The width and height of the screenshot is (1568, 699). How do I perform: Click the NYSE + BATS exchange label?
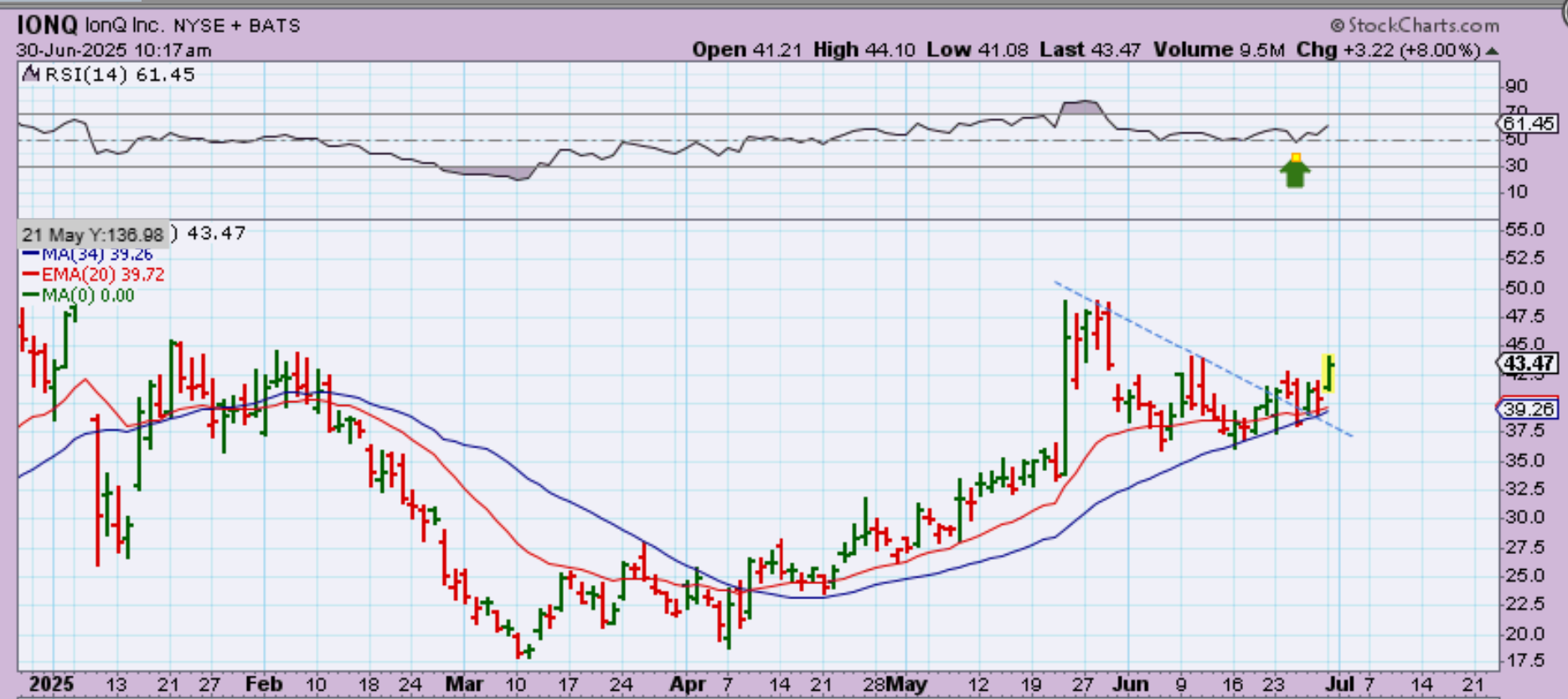click(237, 26)
